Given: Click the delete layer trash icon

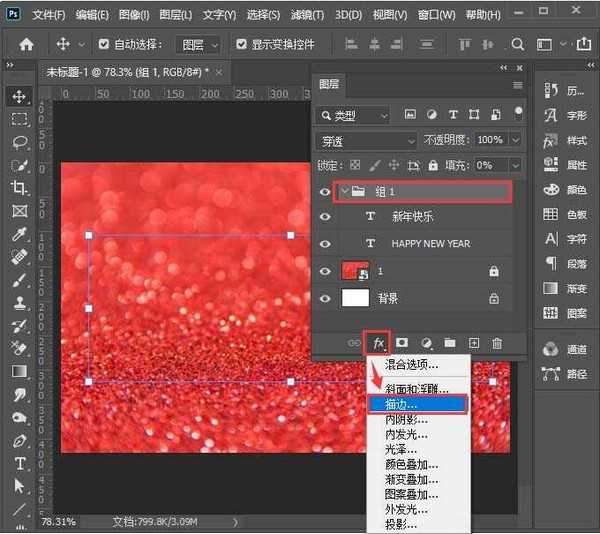Looking at the screenshot, I should 496,343.
